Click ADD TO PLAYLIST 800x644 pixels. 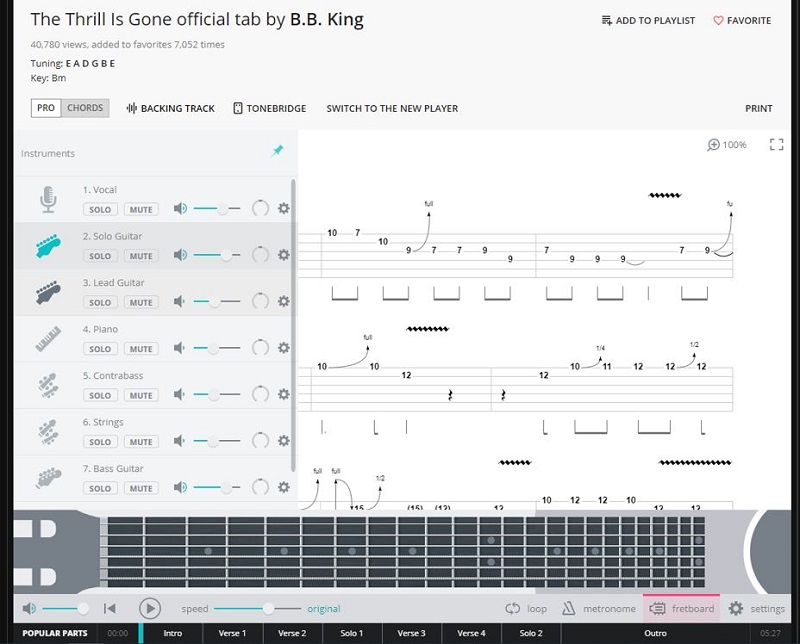pyautogui.click(x=648, y=20)
